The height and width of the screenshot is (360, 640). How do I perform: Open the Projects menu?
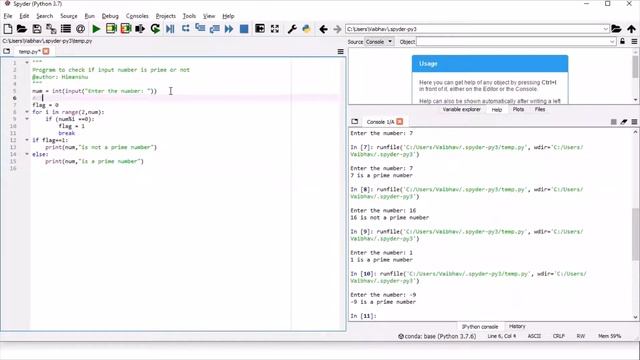(x=165, y=16)
